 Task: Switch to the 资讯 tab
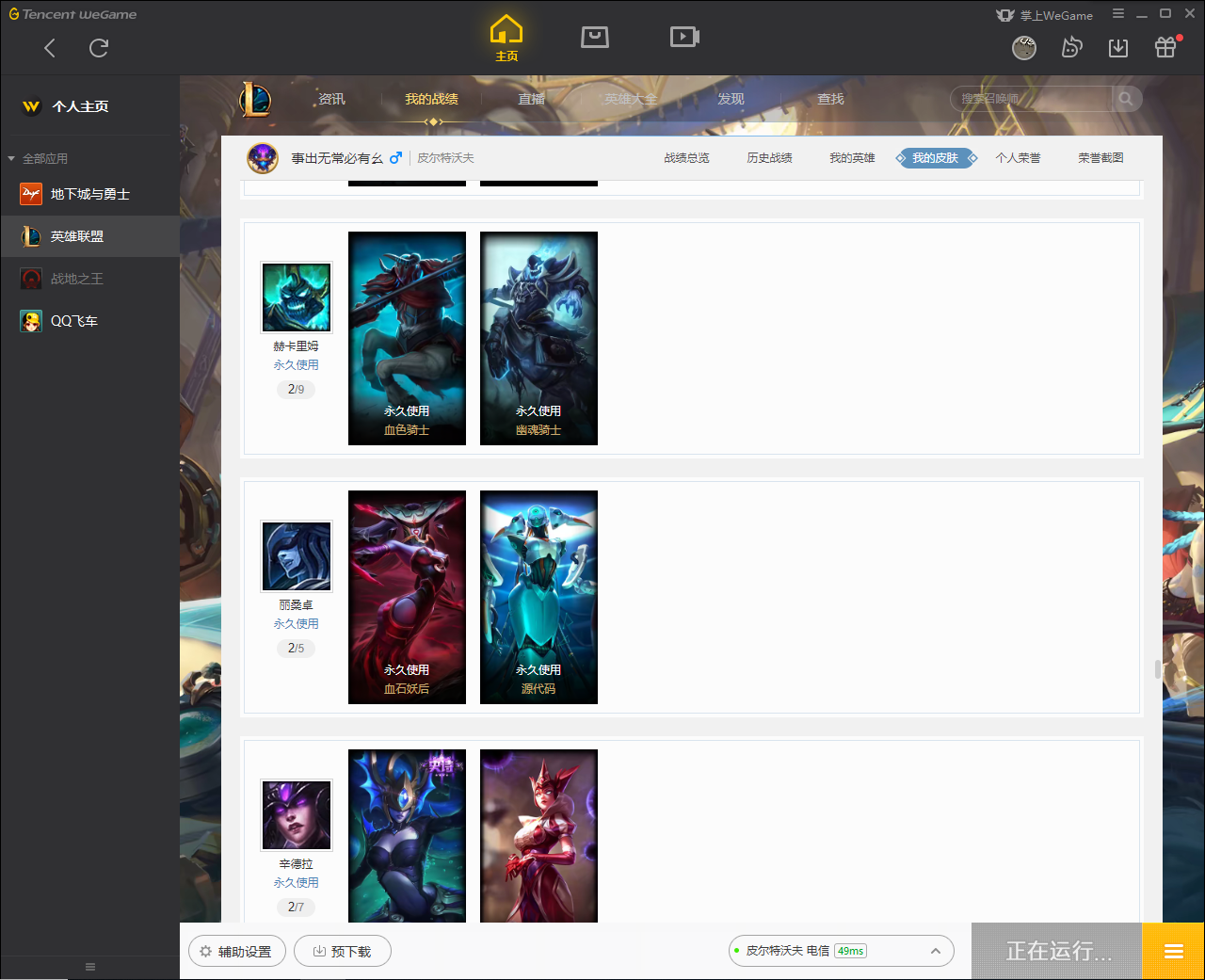click(331, 99)
